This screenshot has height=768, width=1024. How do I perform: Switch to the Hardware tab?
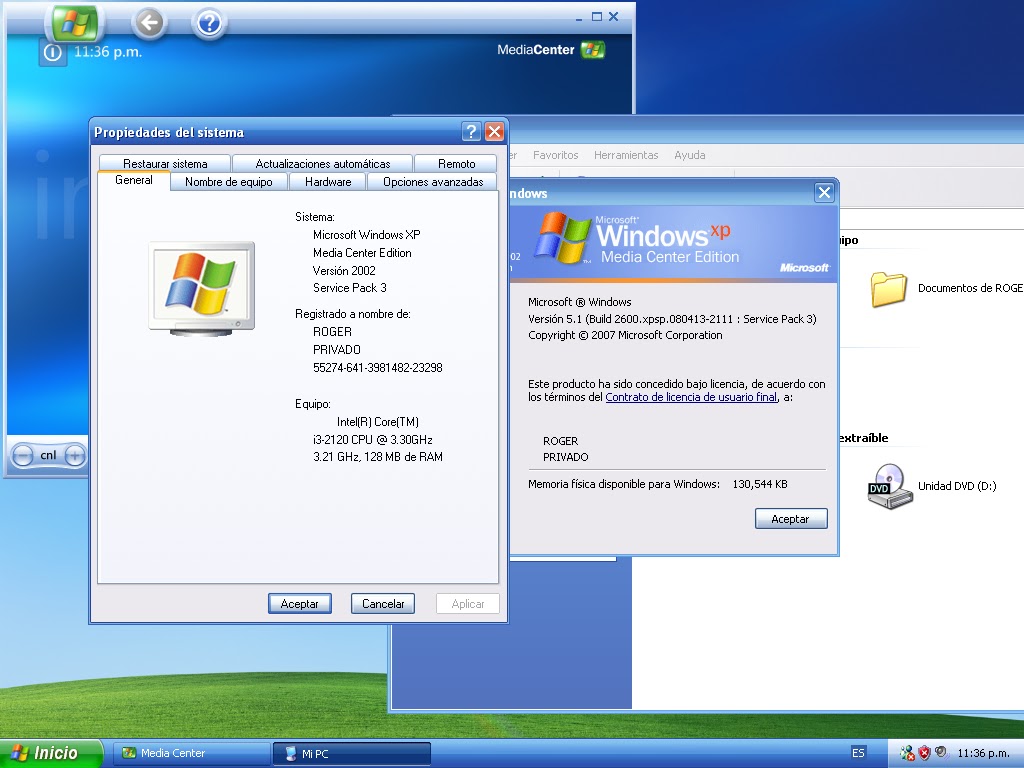(x=327, y=182)
